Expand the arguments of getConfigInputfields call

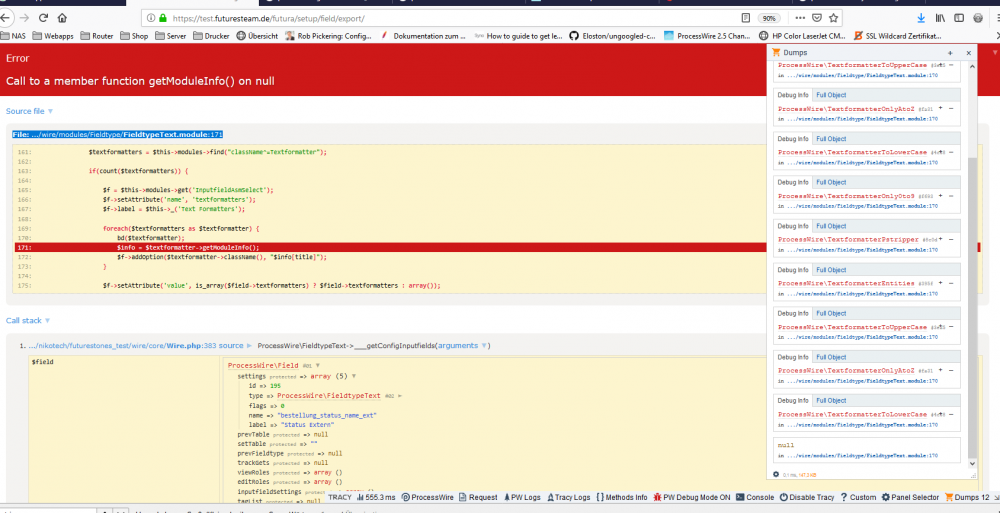pyautogui.click(x=461, y=346)
